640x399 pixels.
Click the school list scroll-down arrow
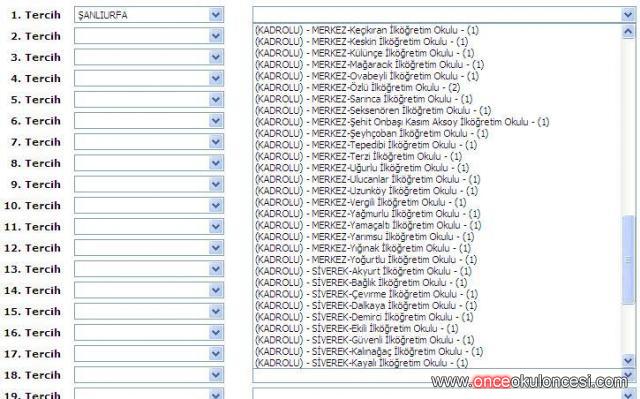[628, 360]
